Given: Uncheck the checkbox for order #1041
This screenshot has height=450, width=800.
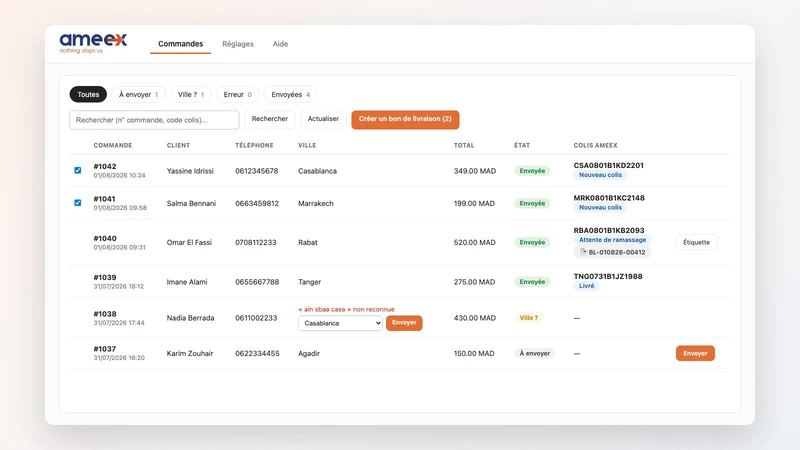Looking at the screenshot, I should click(x=78, y=203).
